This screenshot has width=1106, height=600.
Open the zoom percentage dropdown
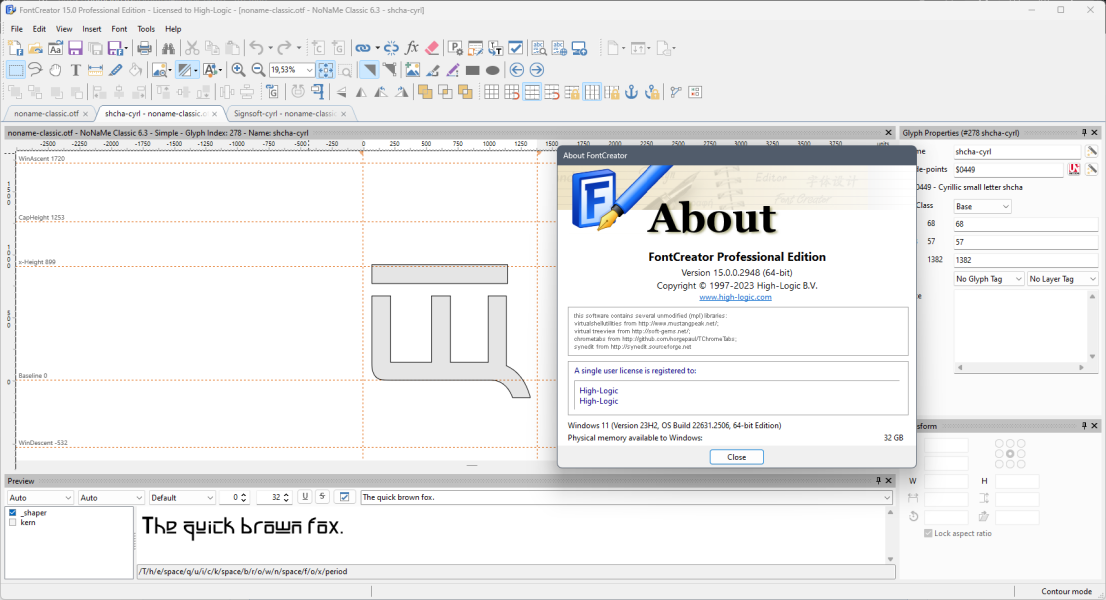coord(310,70)
